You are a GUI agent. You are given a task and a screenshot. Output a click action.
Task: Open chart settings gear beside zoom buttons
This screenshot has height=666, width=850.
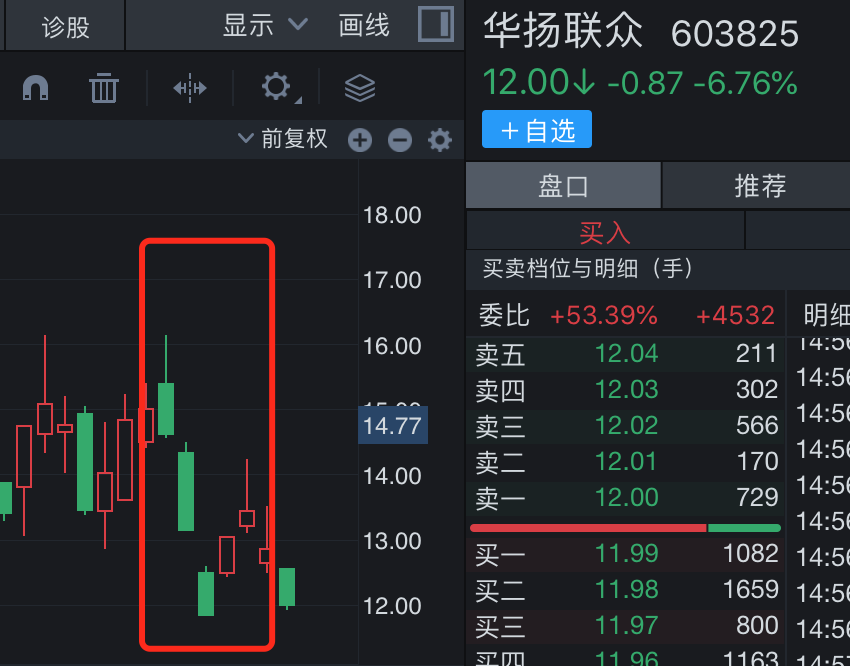click(440, 141)
